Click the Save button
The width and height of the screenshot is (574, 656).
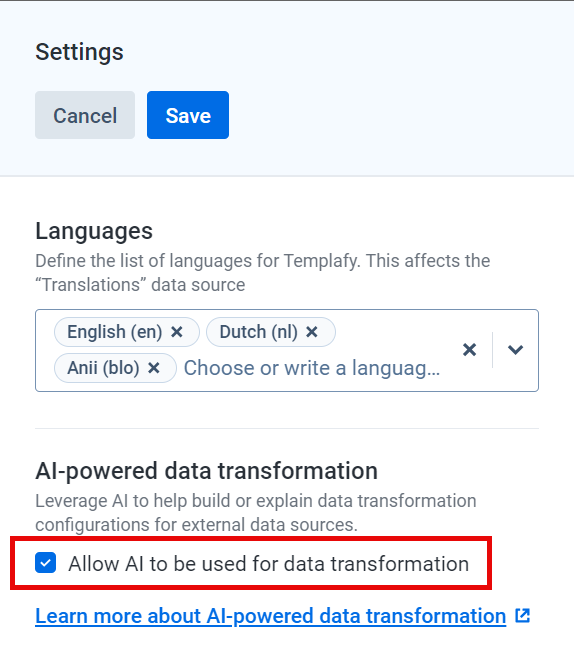point(188,115)
